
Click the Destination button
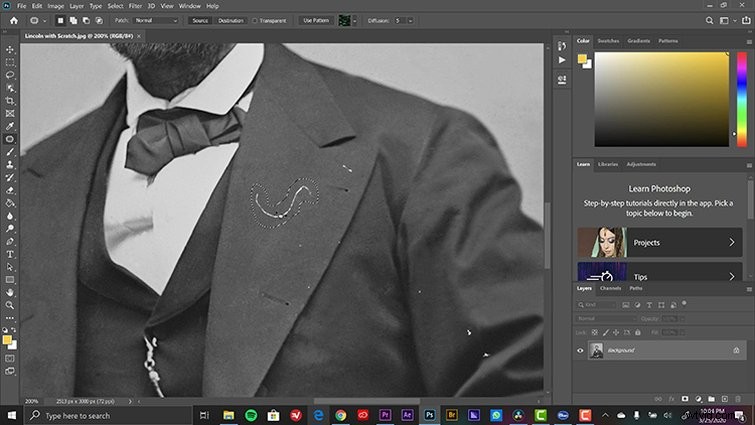[231, 21]
